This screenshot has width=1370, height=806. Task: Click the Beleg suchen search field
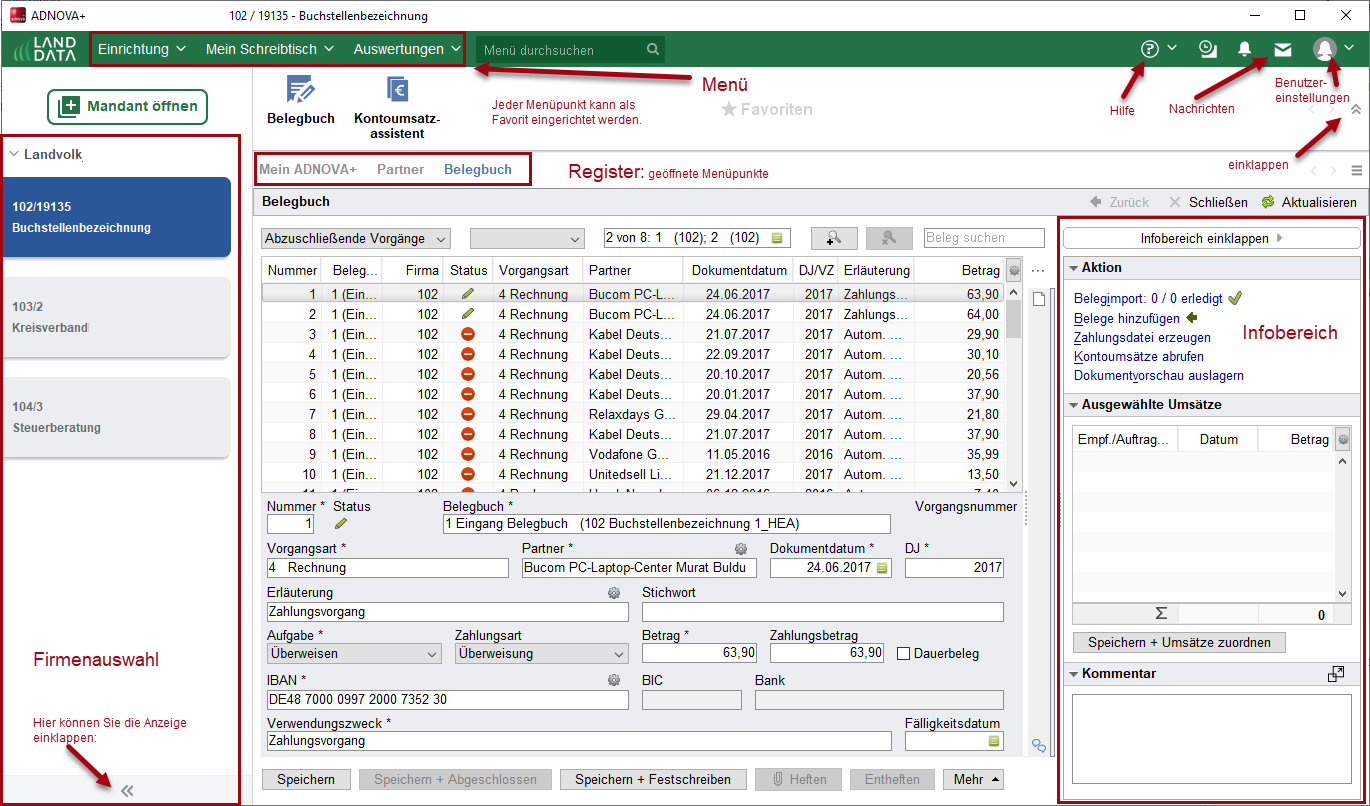coord(984,238)
